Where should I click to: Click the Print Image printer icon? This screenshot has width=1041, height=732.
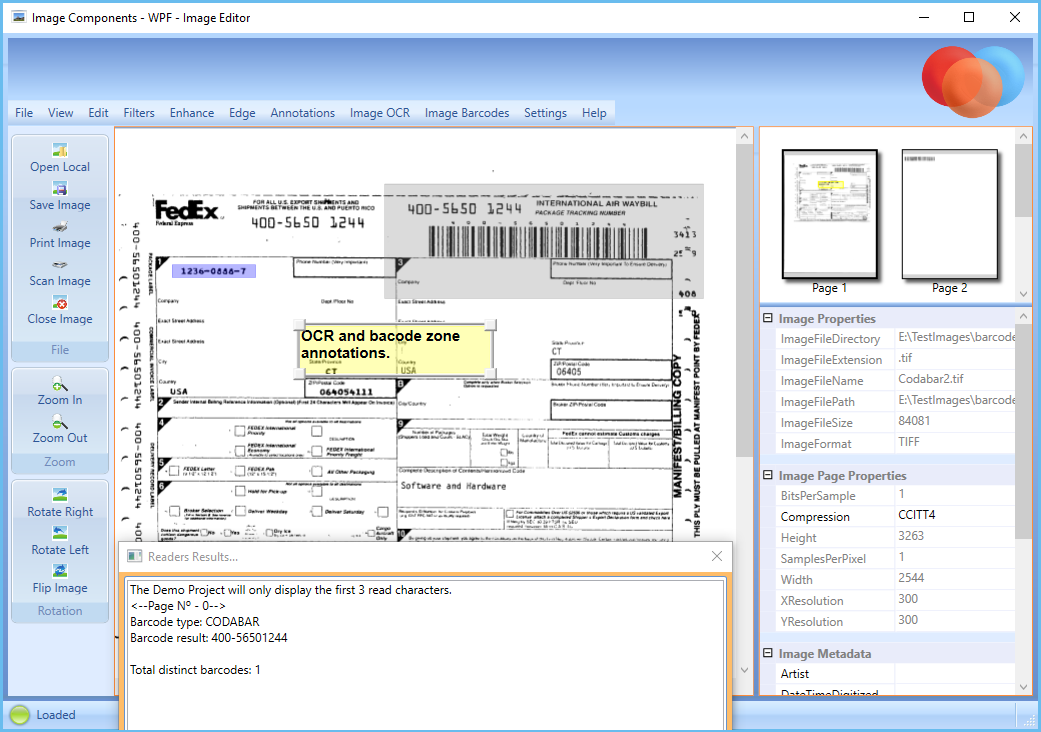pyautogui.click(x=60, y=226)
